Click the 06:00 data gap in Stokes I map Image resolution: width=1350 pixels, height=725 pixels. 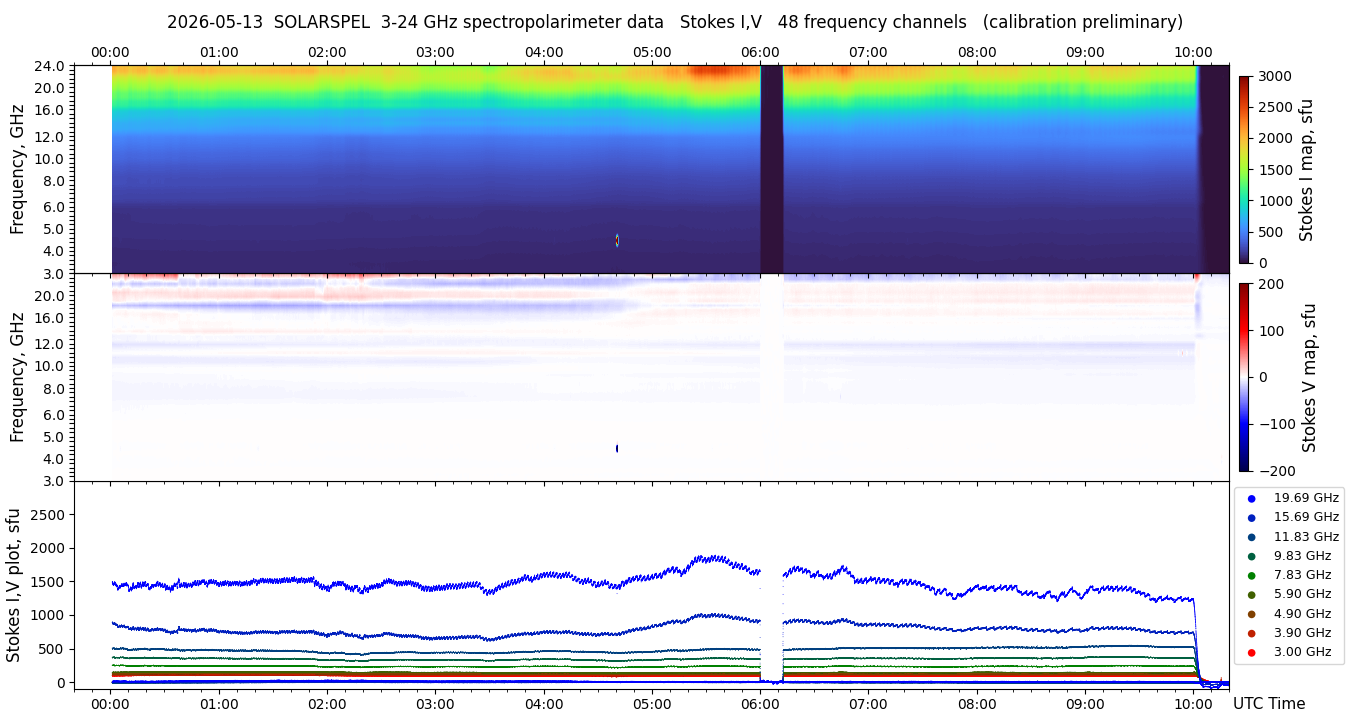click(x=771, y=169)
